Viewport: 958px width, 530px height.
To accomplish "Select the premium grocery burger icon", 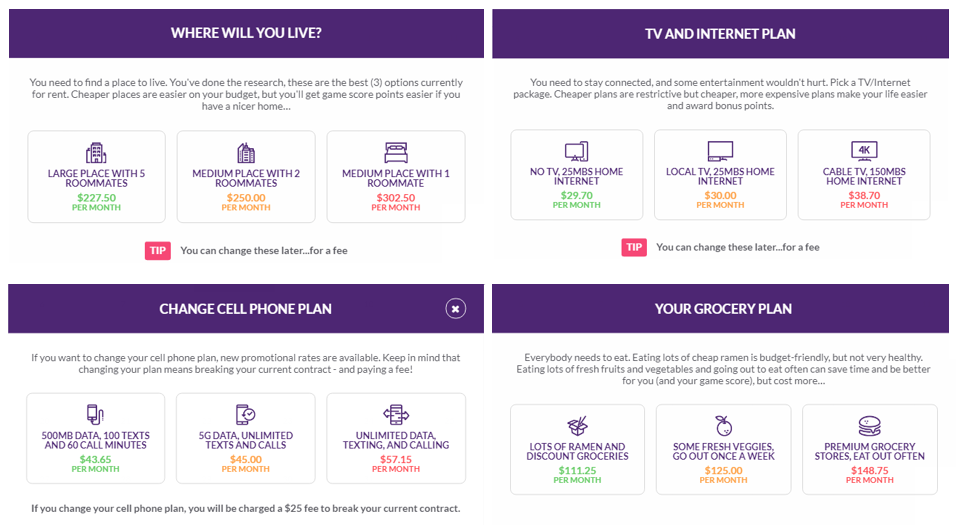I will (x=869, y=425).
